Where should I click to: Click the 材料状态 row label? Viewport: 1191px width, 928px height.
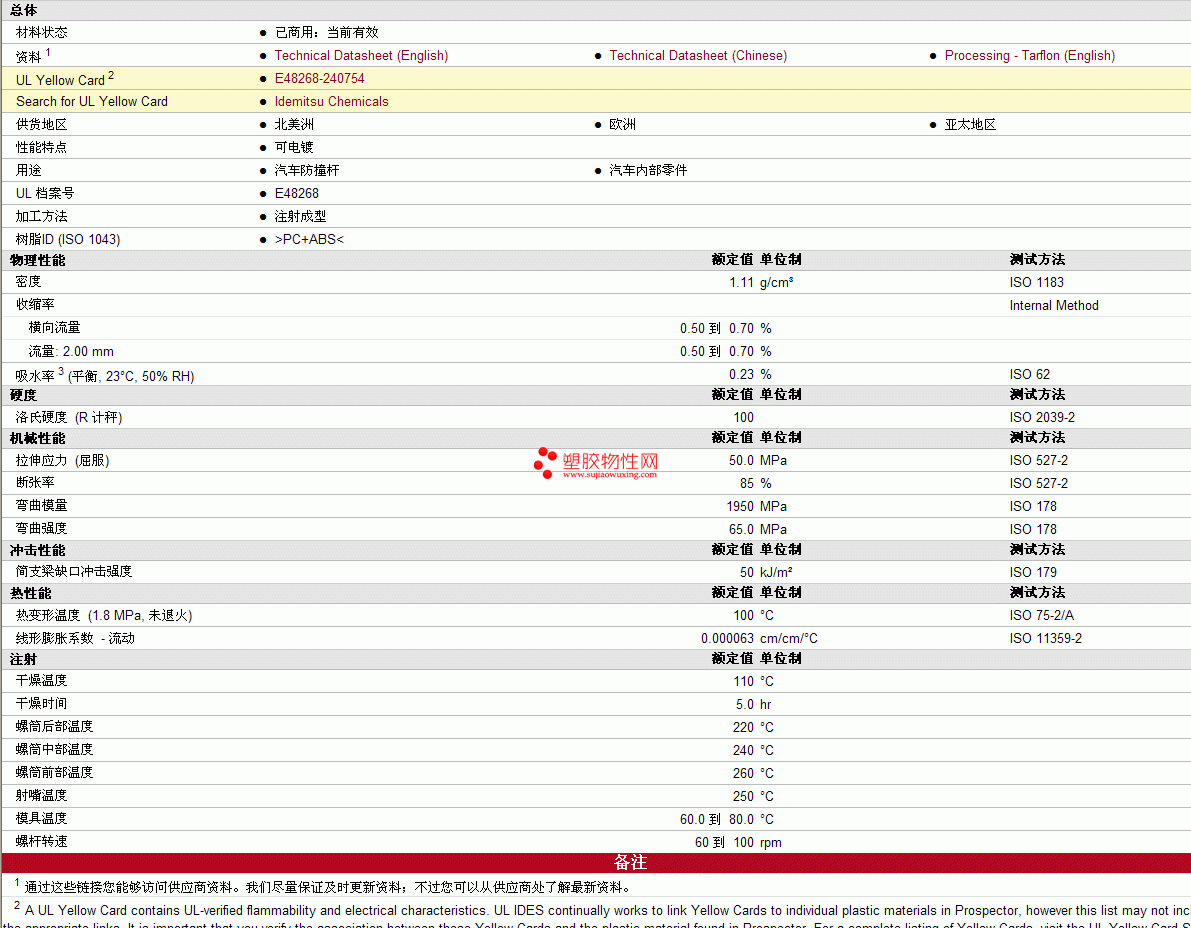click(x=41, y=32)
